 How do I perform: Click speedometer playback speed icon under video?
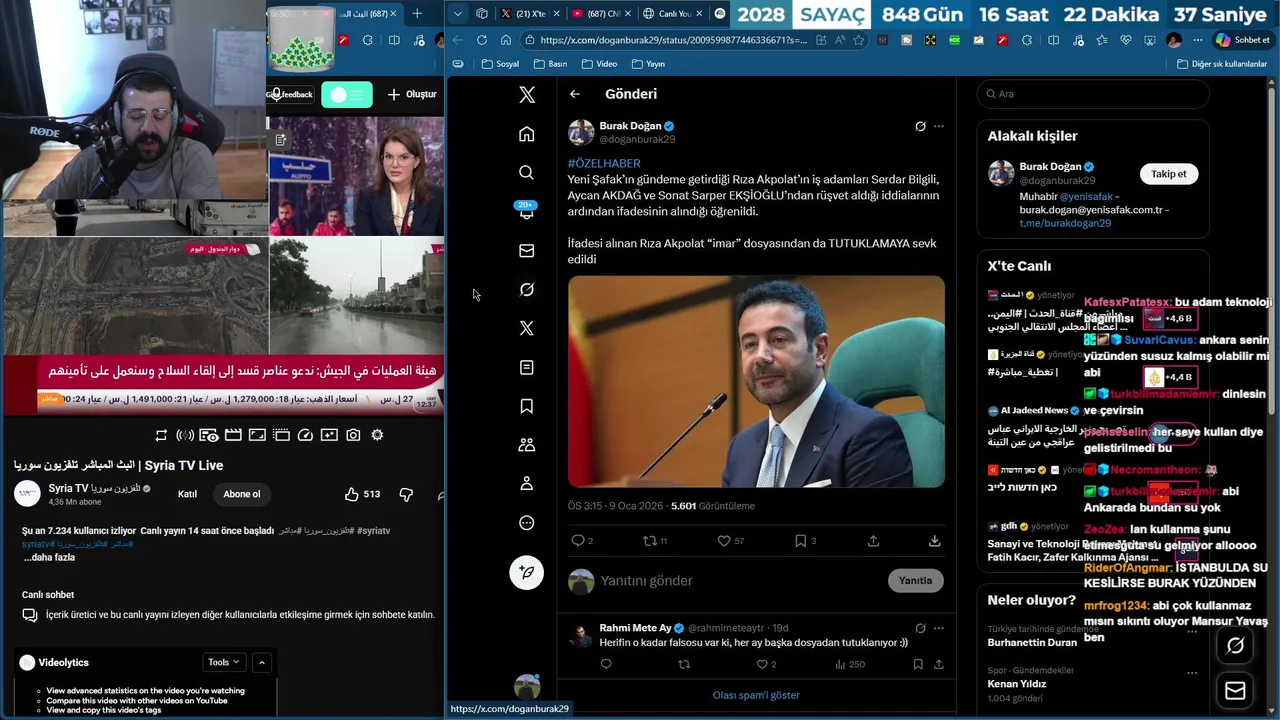click(305, 435)
